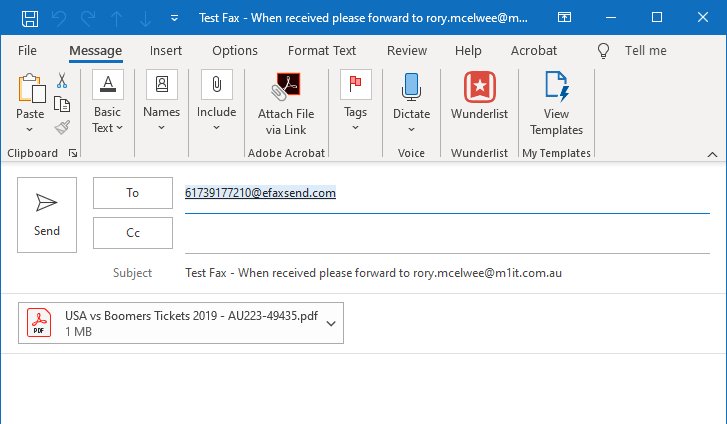Close the Test Fax message window
The height and width of the screenshot is (424, 727).
click(703, 18)
